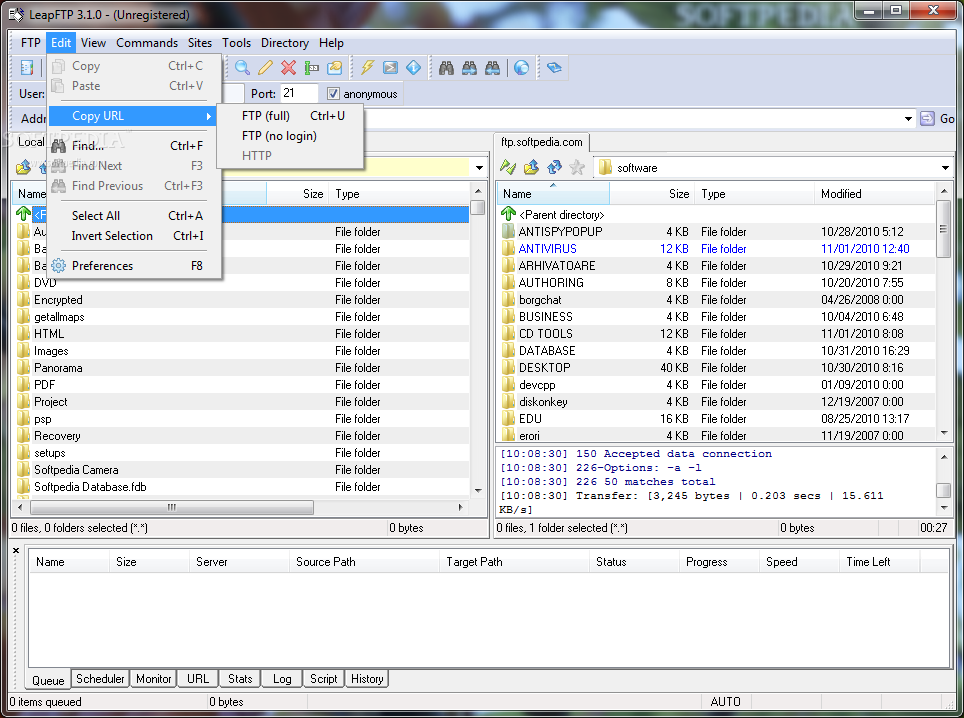The image size is (964, 718).
Task: Click the blue book icon in the toolbar
Action: click(554, 68)
